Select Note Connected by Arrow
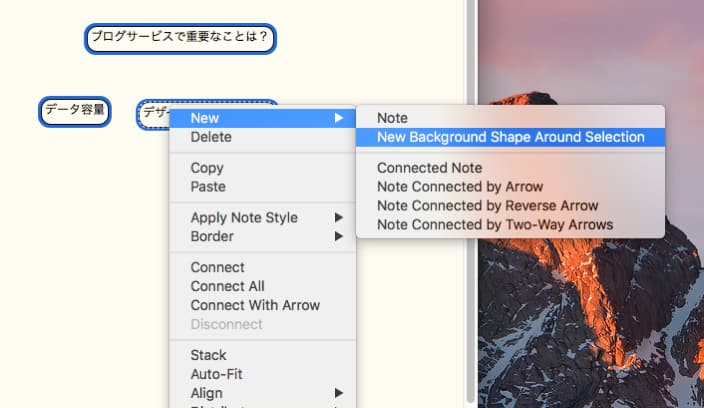Viewport: 704px width, 408px height. [510, 187]
